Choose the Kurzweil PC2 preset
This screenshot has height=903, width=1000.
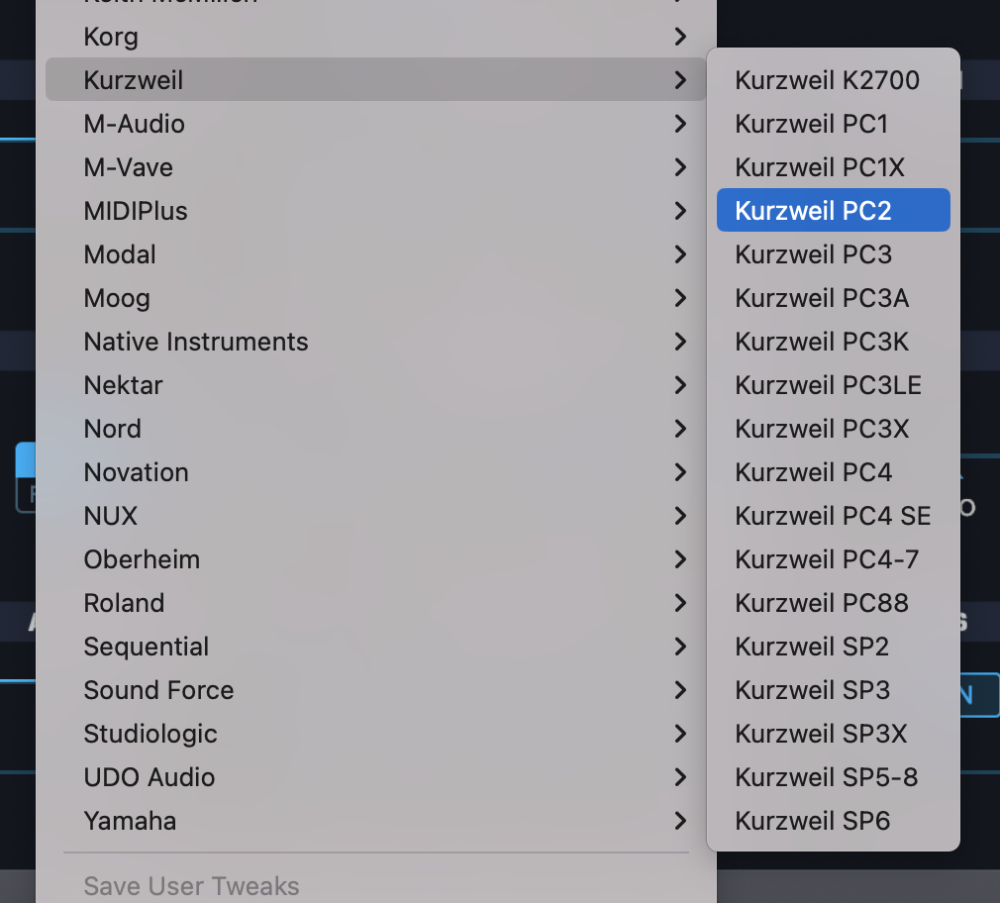point(813,211)
